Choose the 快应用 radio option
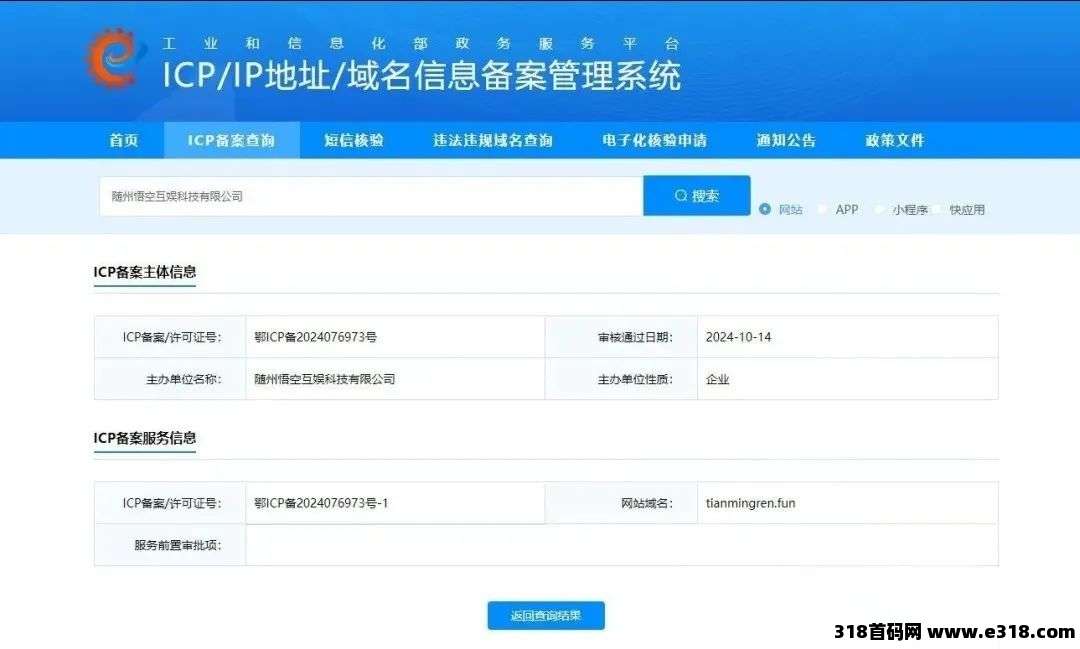The image size is (1080, 649). [937, 209]
